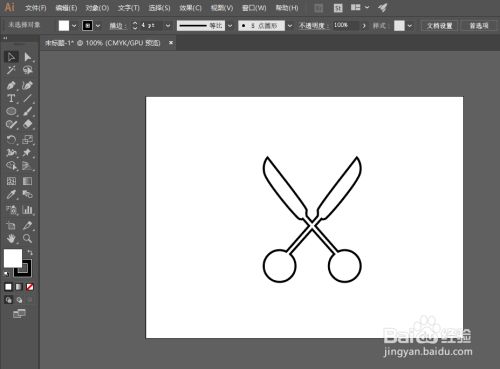Open the 效果(C) menu
This screenshot has height=369, width=500.
click(190, 8)
